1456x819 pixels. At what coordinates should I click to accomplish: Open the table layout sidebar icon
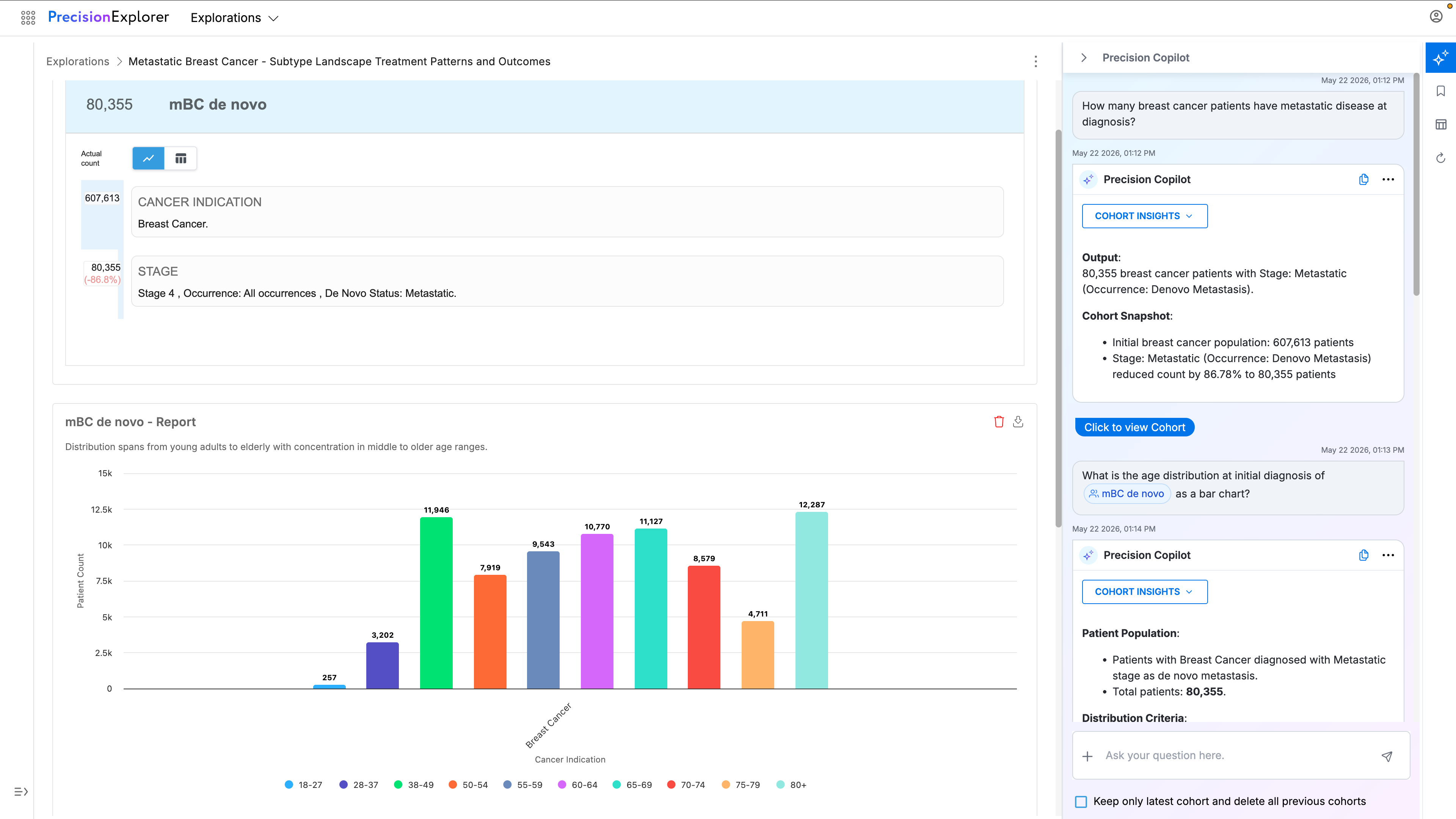(1441, 124)
